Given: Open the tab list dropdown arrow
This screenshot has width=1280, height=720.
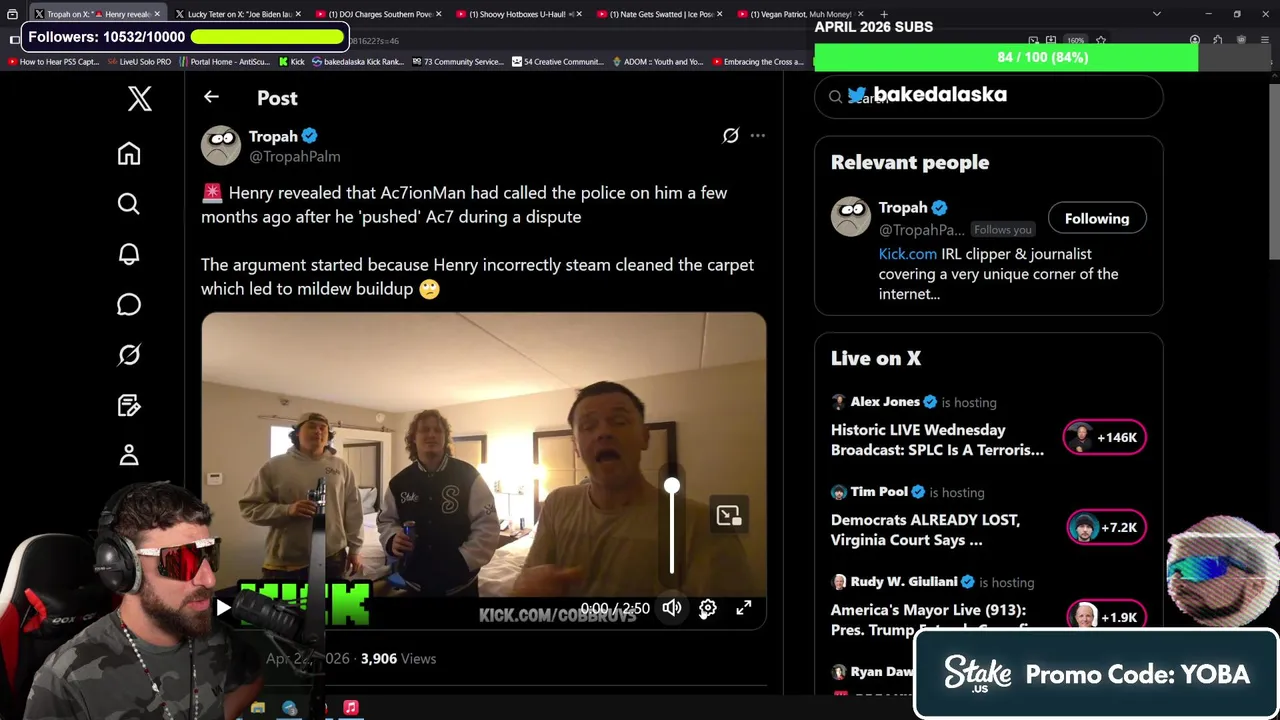Looking at the screenshot, I should coord(1157,14).
